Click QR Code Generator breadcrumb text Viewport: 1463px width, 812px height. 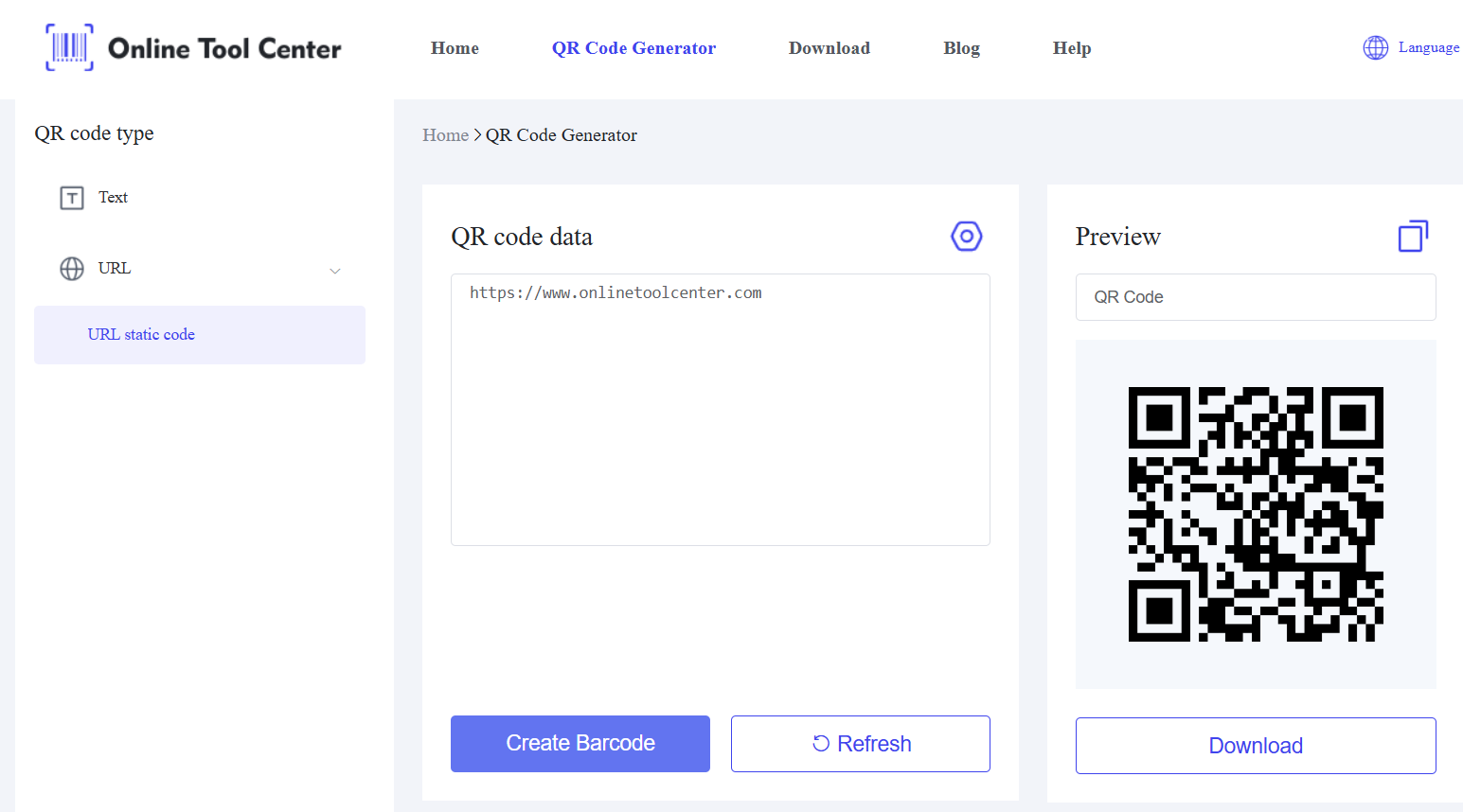point(562,135)
